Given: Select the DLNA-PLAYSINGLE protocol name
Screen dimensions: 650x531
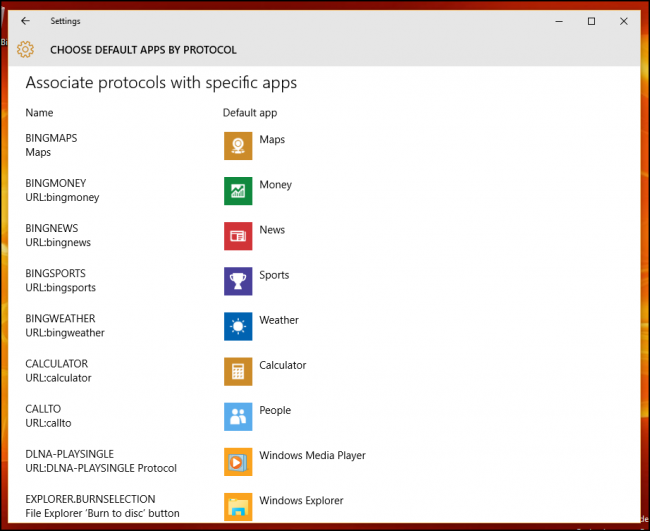Looking at the screenshot, I should coord(69,454).
